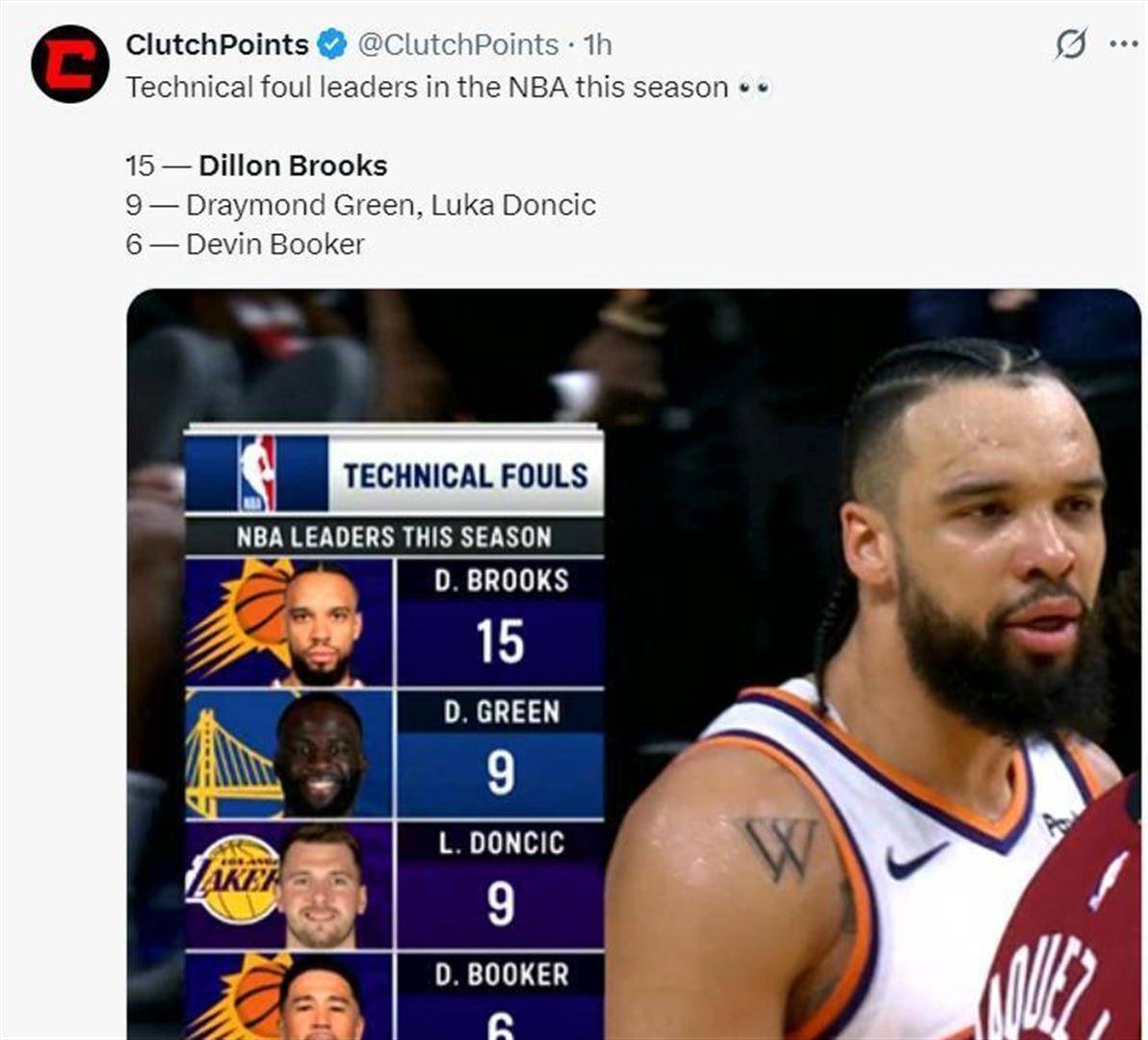Click the @ClutchPoints handle
The height and width of the screenshot is (1040, 1148).
click(x=457, y=44)
